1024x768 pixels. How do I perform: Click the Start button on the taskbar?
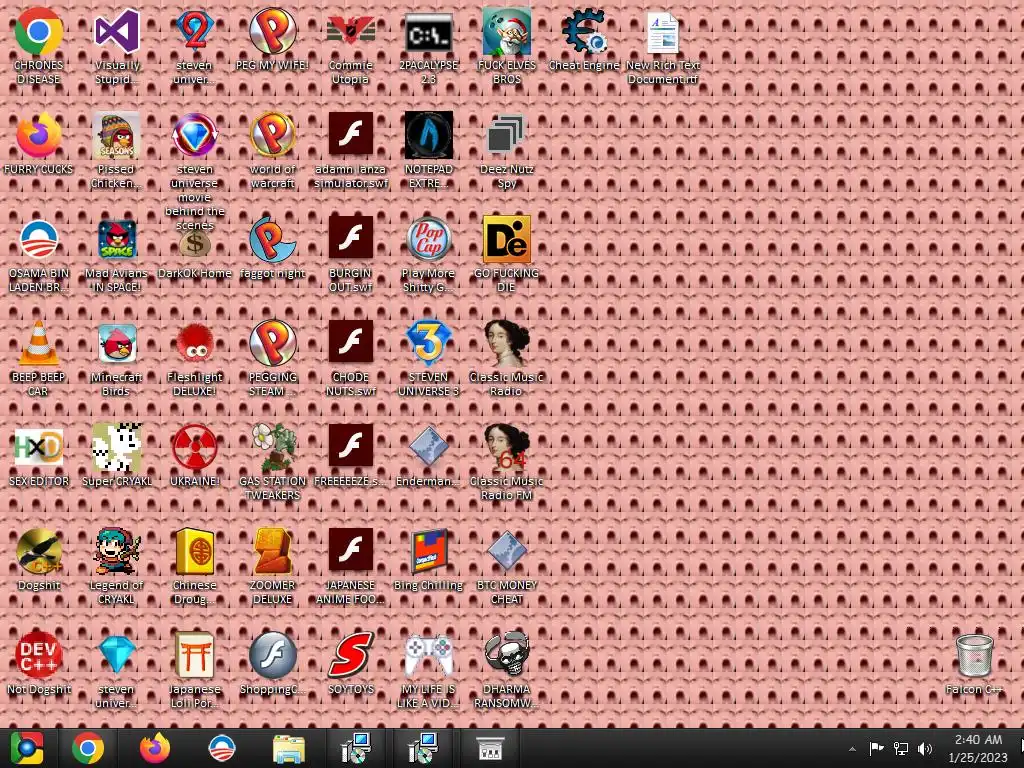point(27,748)
